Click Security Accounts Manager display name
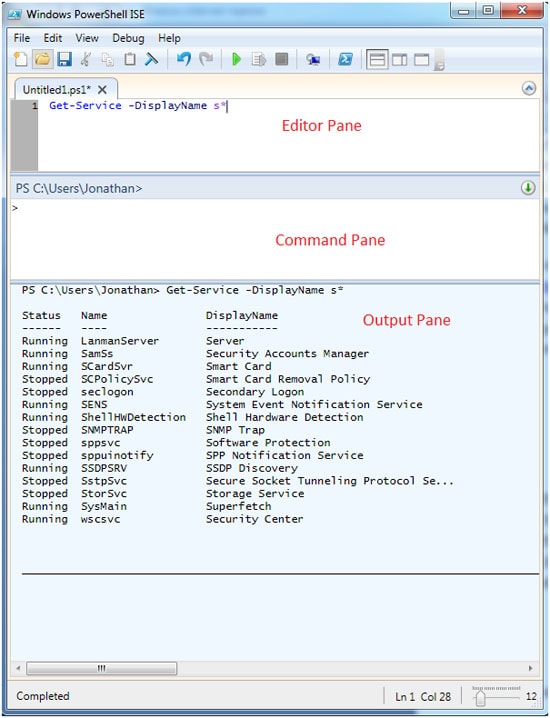Screen dimensions: 550x718 [287, 354]
